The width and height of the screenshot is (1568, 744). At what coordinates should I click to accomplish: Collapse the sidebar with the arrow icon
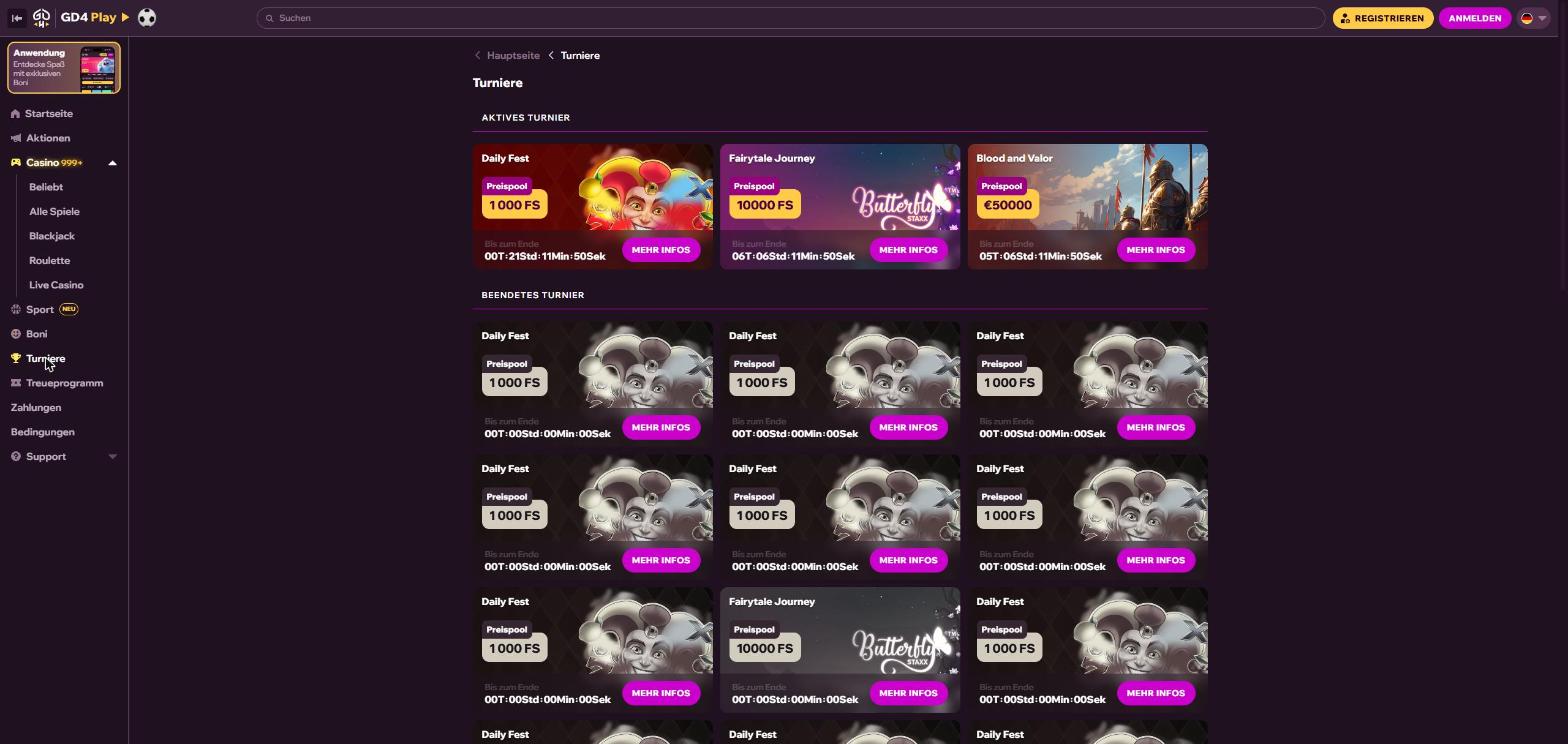tap(16, 18)
